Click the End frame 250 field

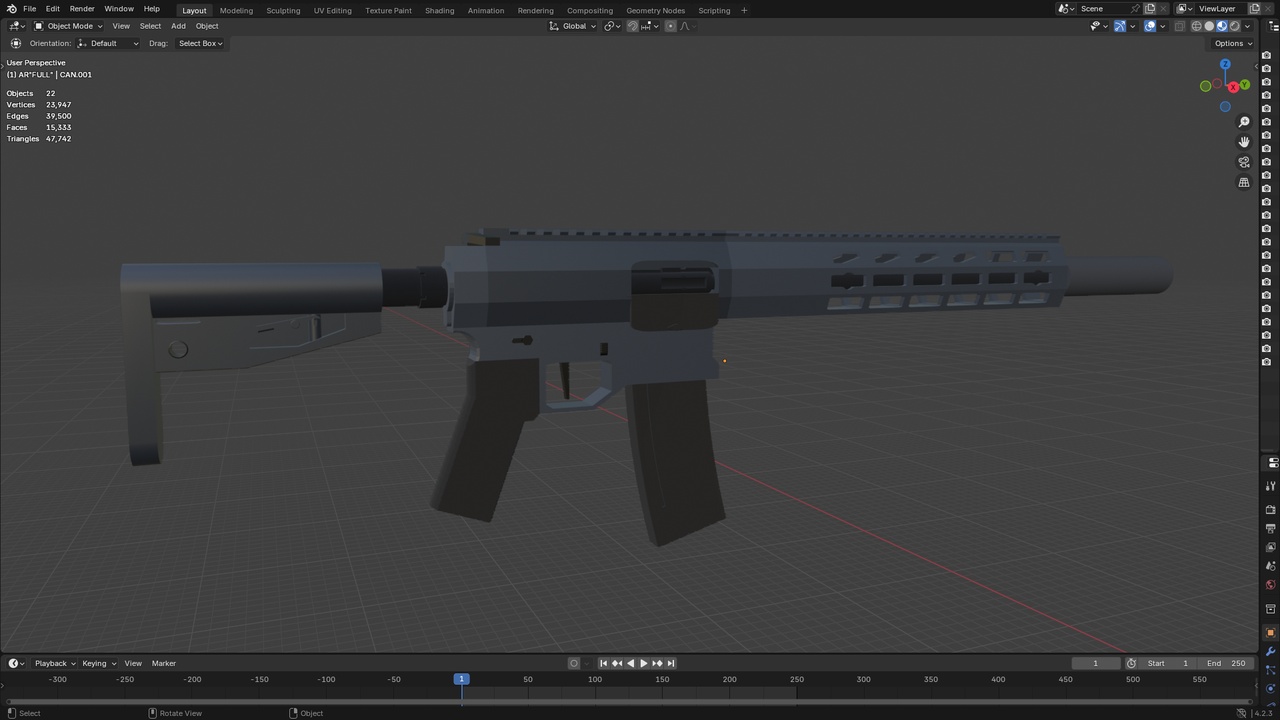click(1226, 663)
